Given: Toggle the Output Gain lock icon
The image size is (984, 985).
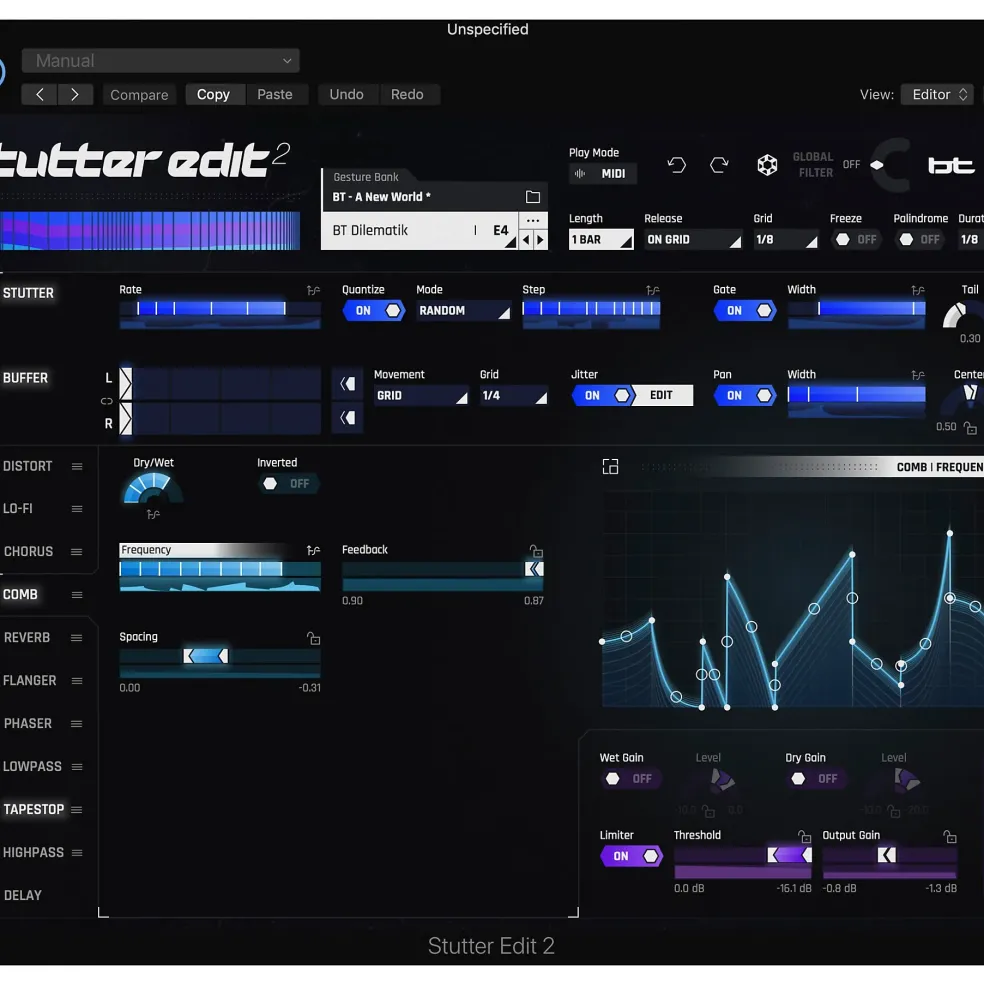Looking at the screenshot, I should click(950, 836).
